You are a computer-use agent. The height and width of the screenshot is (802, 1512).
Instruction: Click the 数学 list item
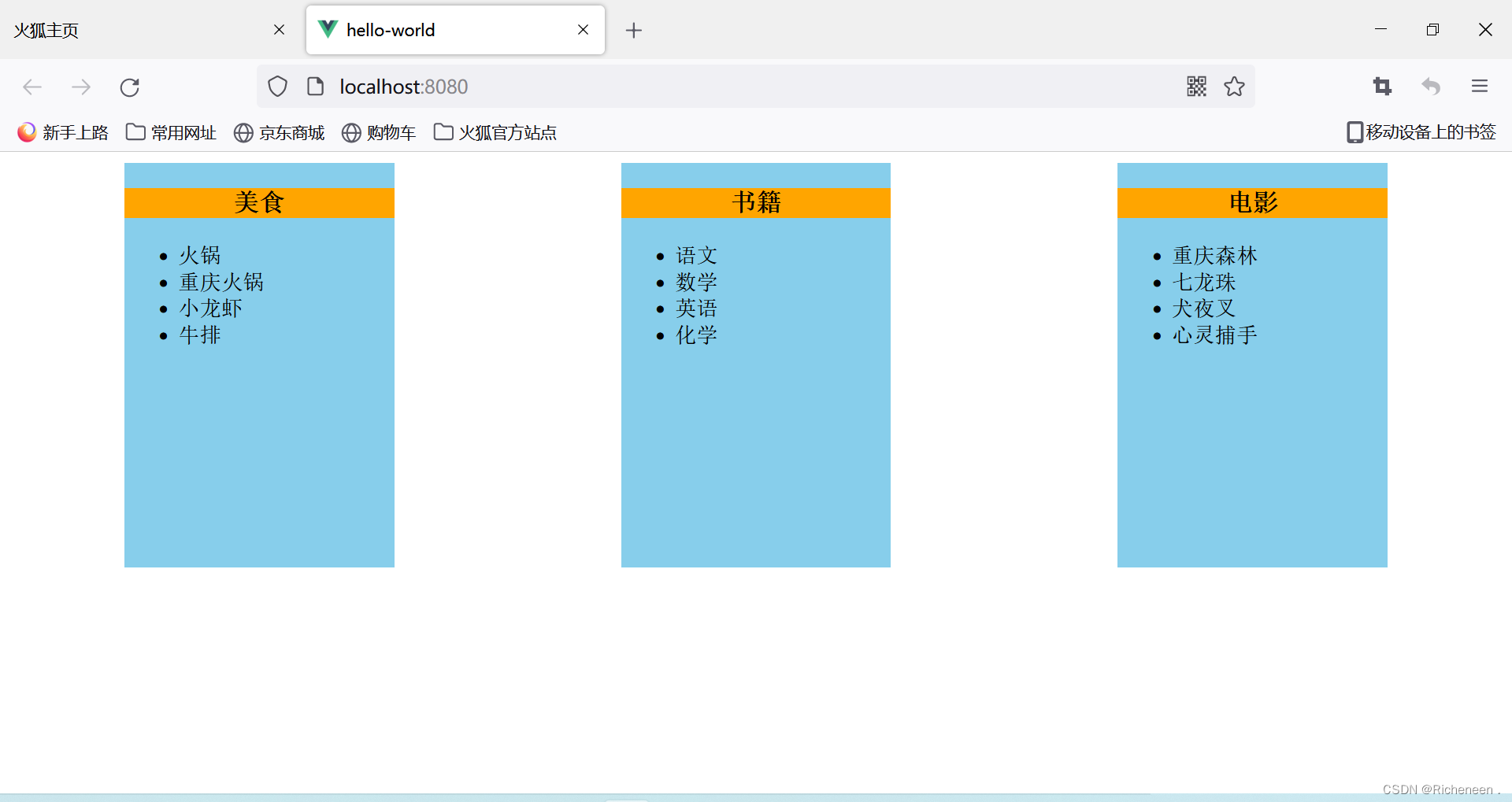coord(697,283)
